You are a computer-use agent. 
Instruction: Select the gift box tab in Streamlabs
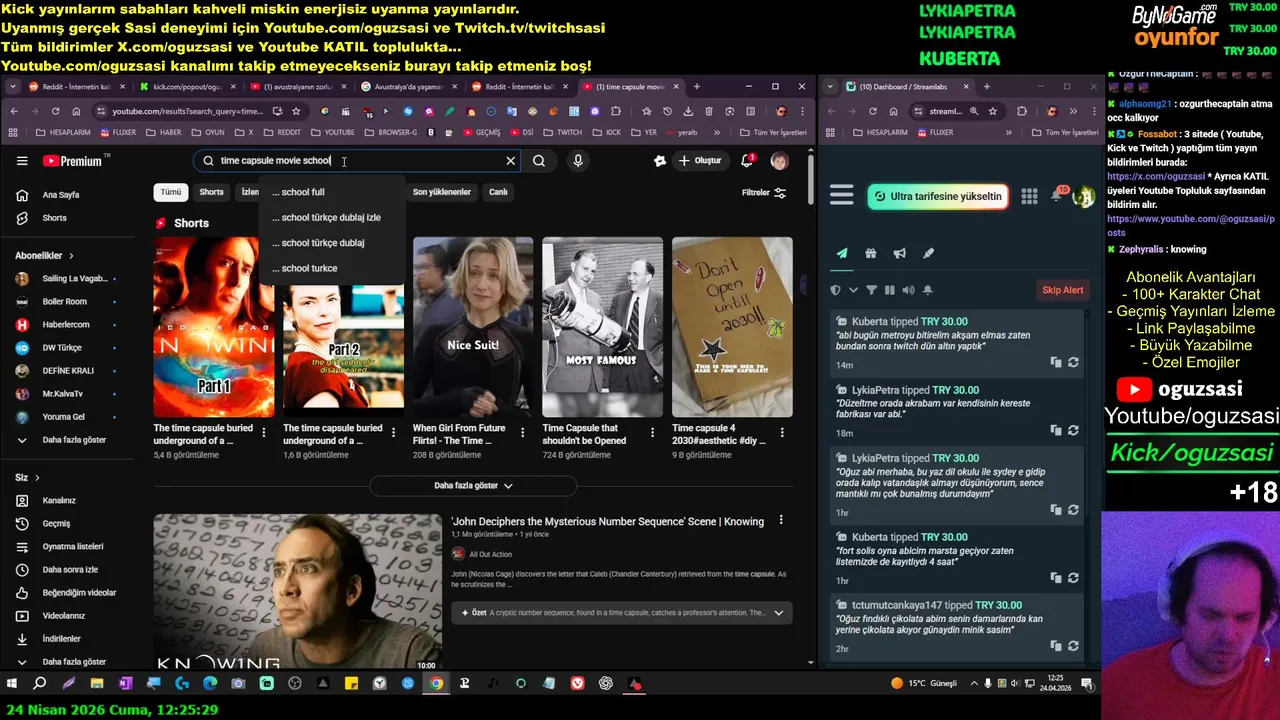tap(871, 254)
